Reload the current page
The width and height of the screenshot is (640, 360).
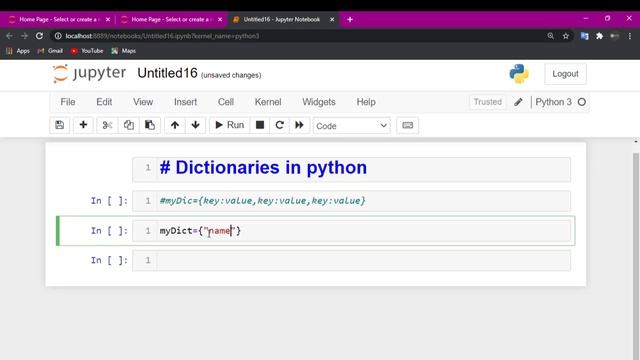(x=39, y=36)
